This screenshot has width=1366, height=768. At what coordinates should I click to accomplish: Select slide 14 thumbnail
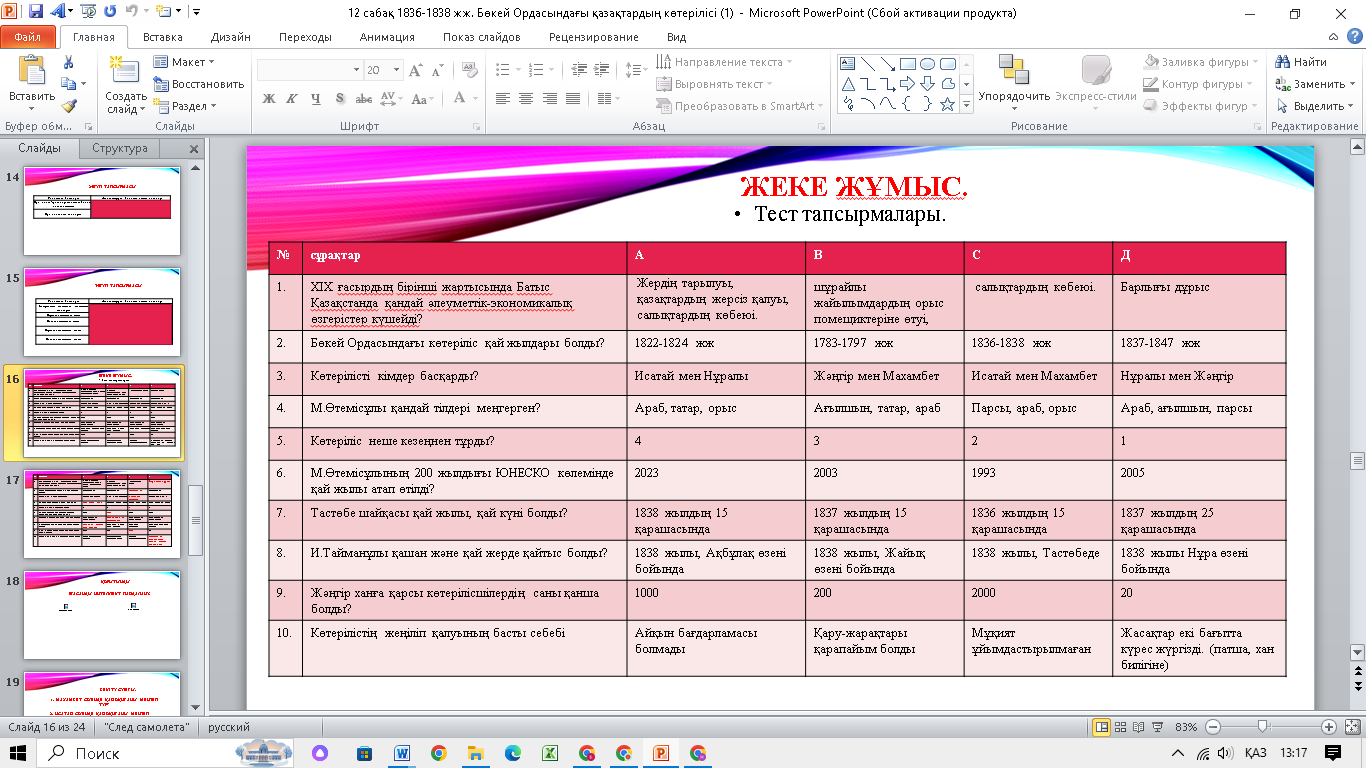(x=102, y=210)
